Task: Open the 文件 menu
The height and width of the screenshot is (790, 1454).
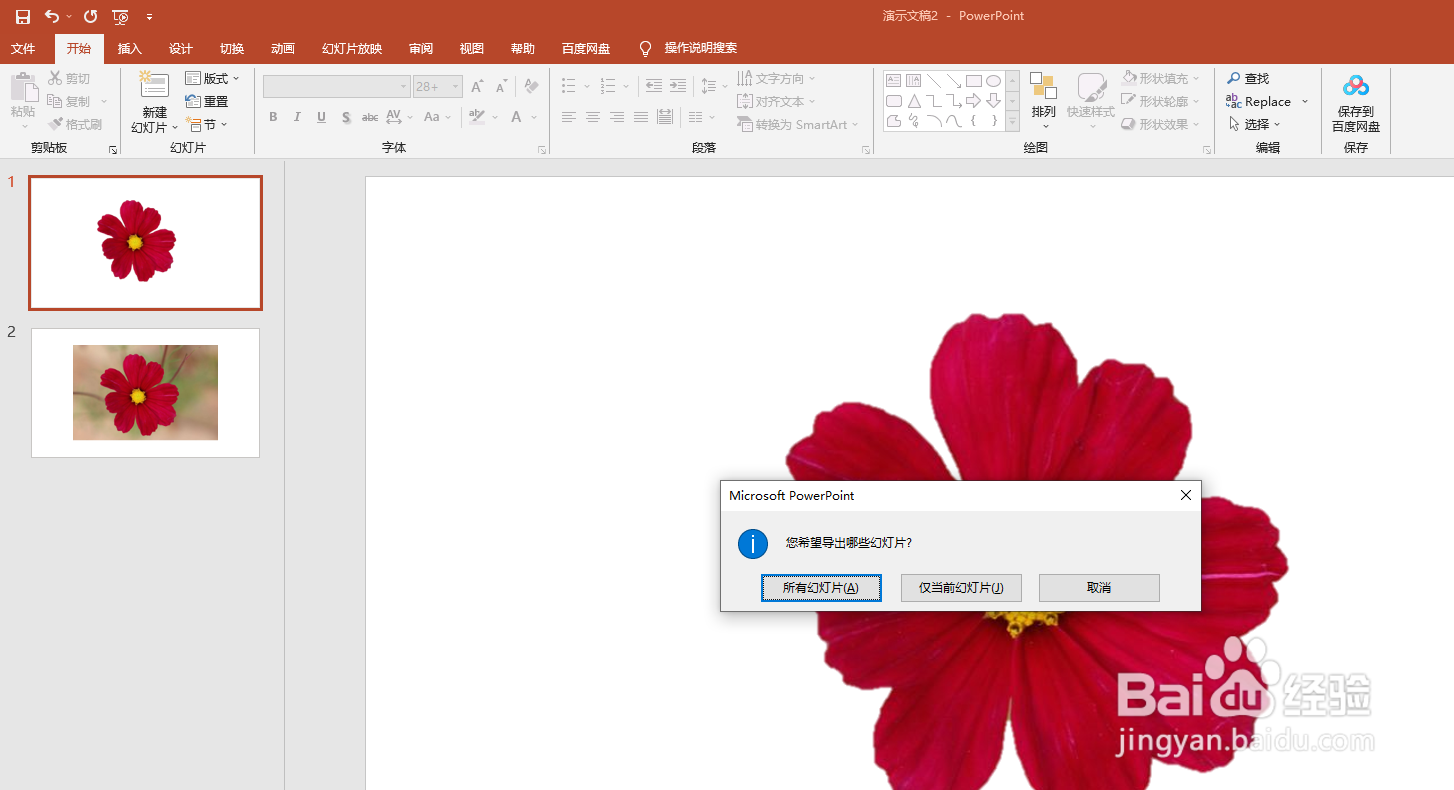Action: click(x=23, y=48)
